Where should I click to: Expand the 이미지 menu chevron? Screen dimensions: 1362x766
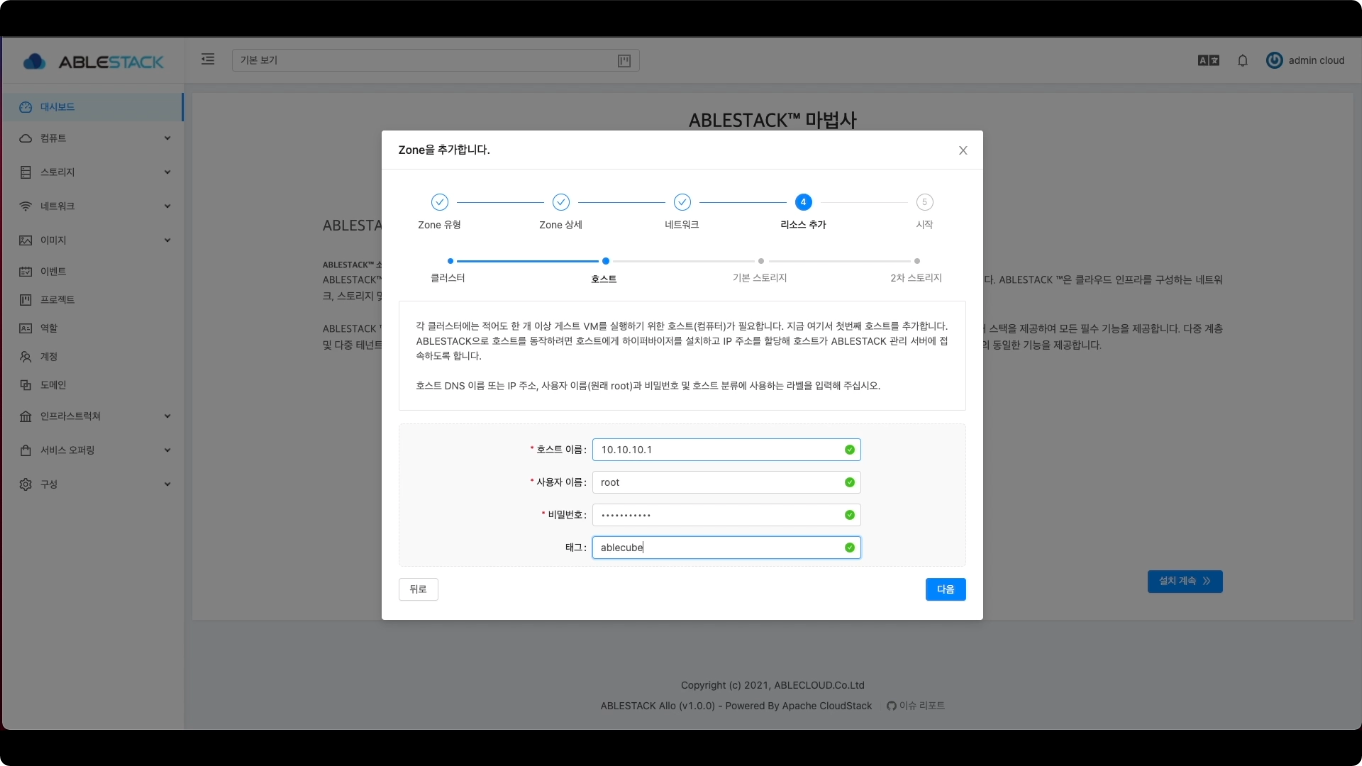[167, 240]
